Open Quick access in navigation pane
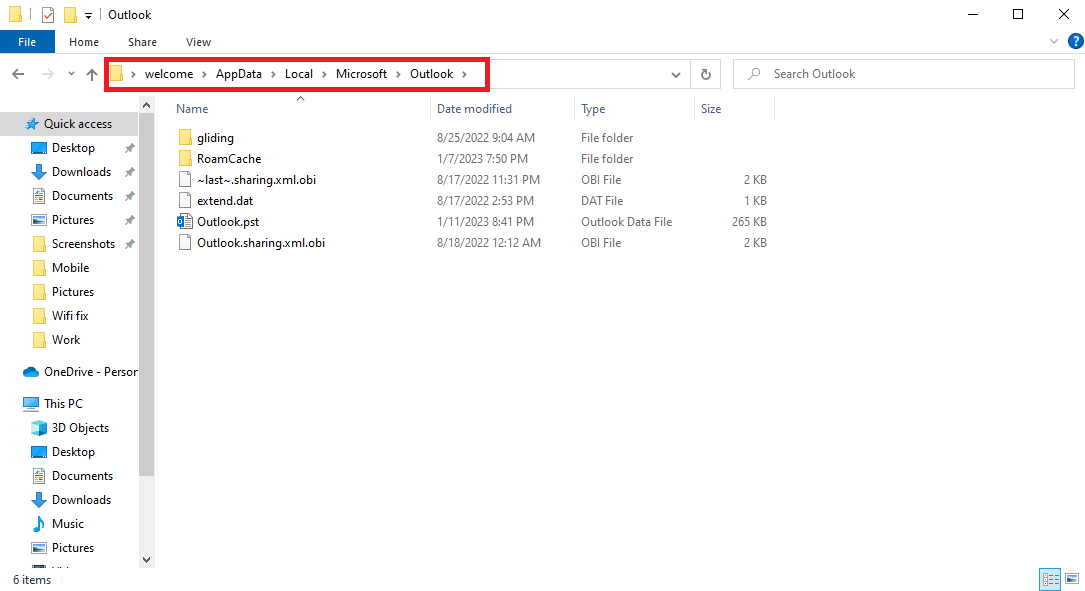 pos(78,124)
